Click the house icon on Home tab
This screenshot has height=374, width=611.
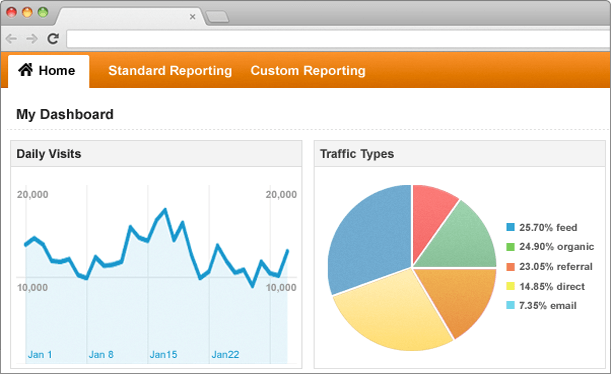(26, 70)
